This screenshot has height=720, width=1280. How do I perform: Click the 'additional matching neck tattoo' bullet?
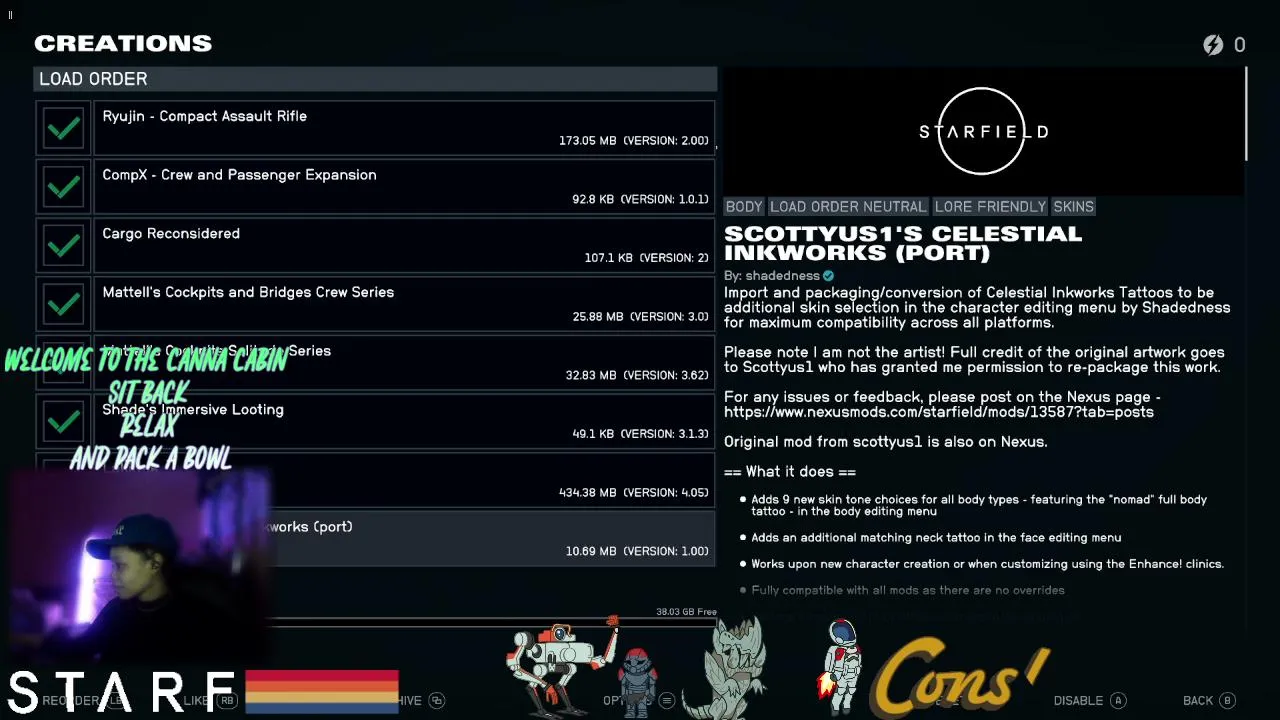[936, 538]
